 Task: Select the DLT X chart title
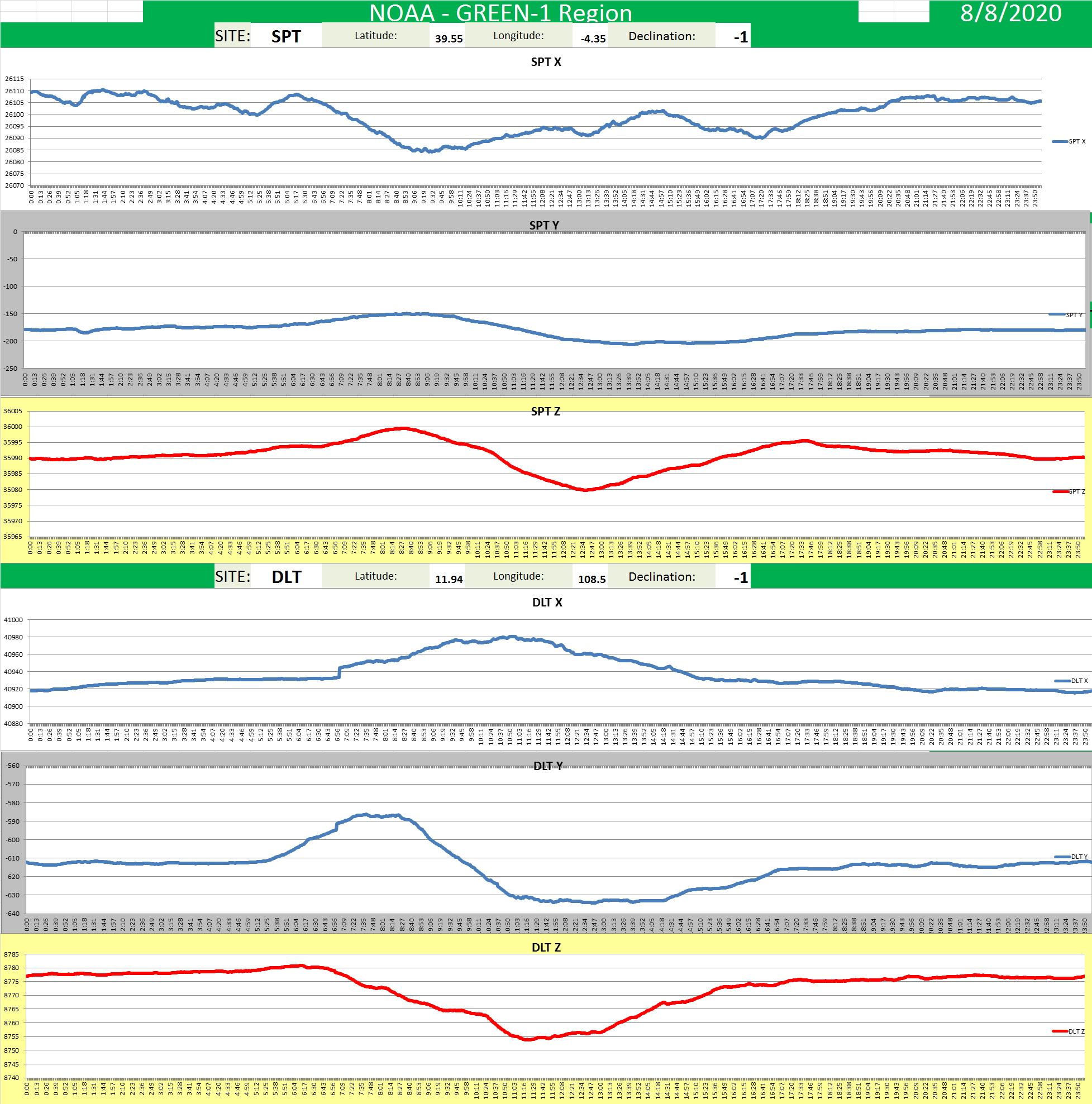click(x=547, y=603)
